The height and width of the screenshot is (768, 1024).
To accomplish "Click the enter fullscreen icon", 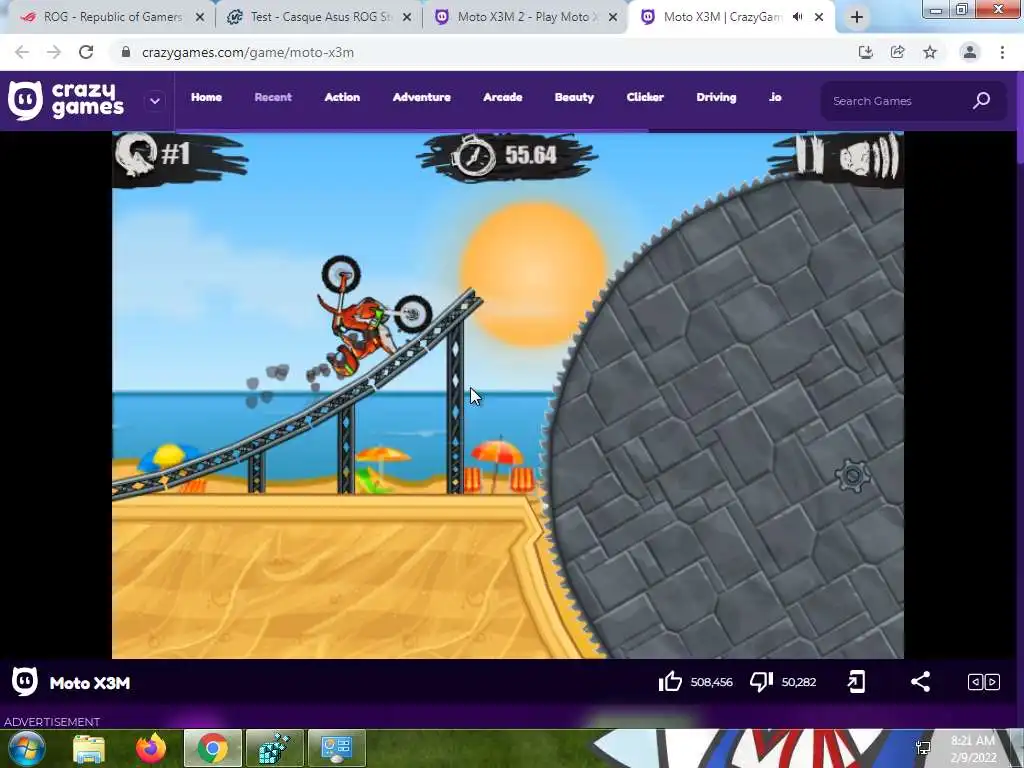I will pos(856,682).
